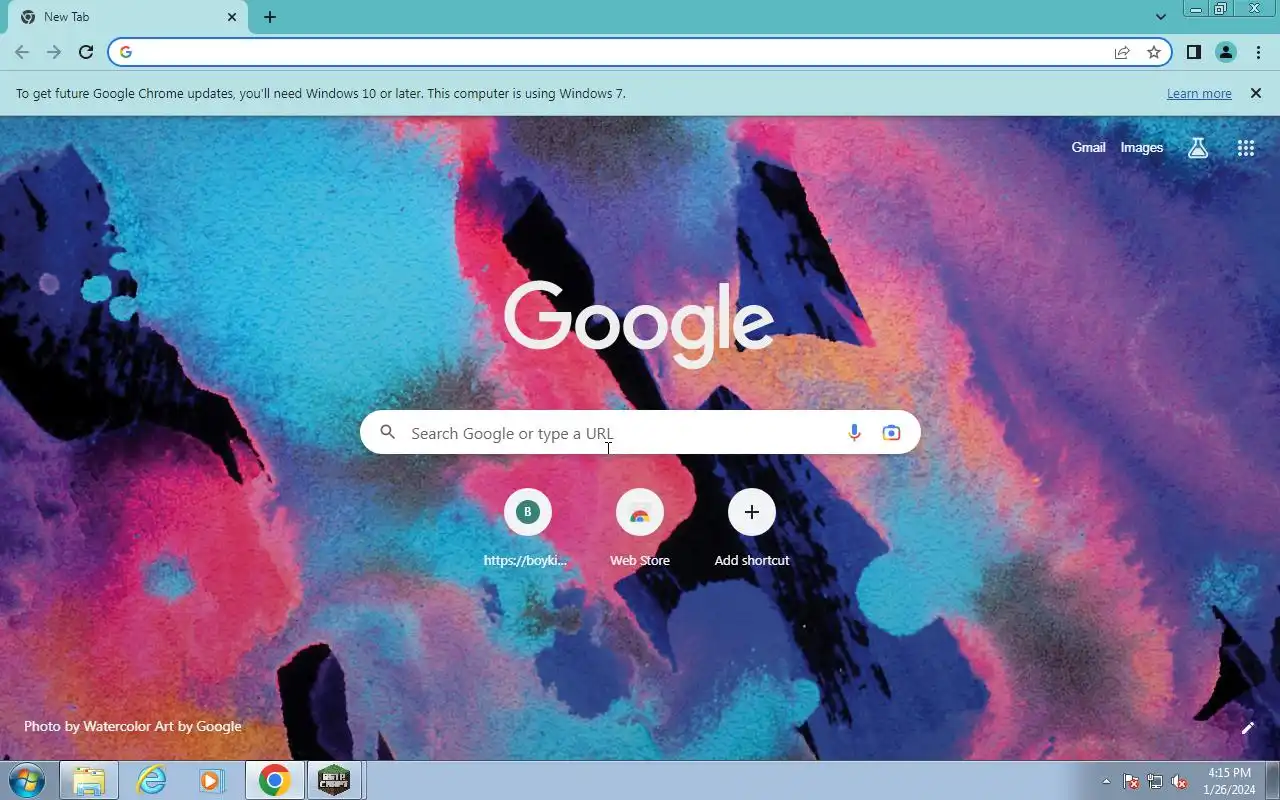Open the side panel icon
The height and width of the screenshot is (800, 1280).
click(x=1194, y=52)
